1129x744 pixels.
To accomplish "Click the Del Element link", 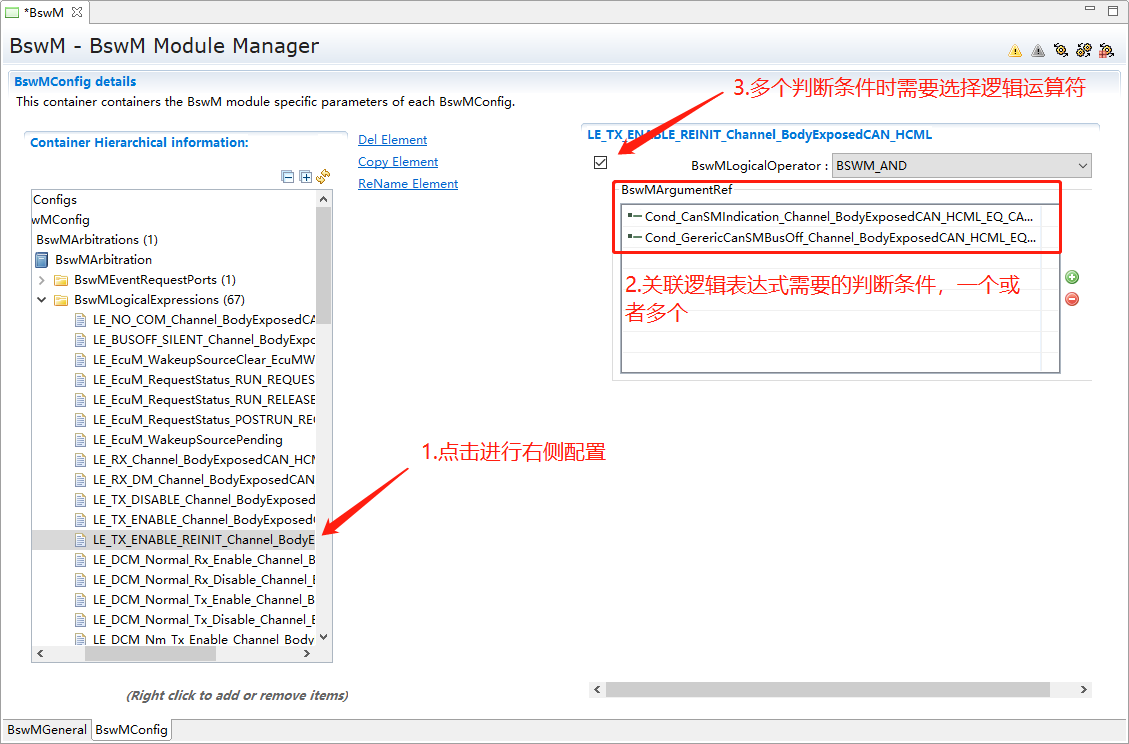I will tap(392, 140).
